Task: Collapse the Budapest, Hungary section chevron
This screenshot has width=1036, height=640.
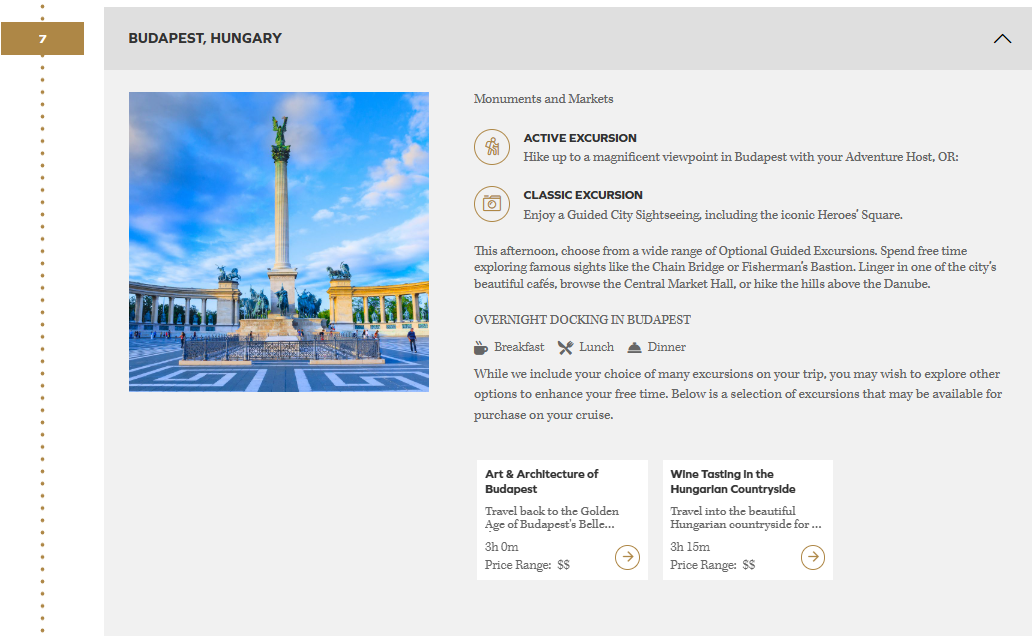Action: coord(1002,39)
